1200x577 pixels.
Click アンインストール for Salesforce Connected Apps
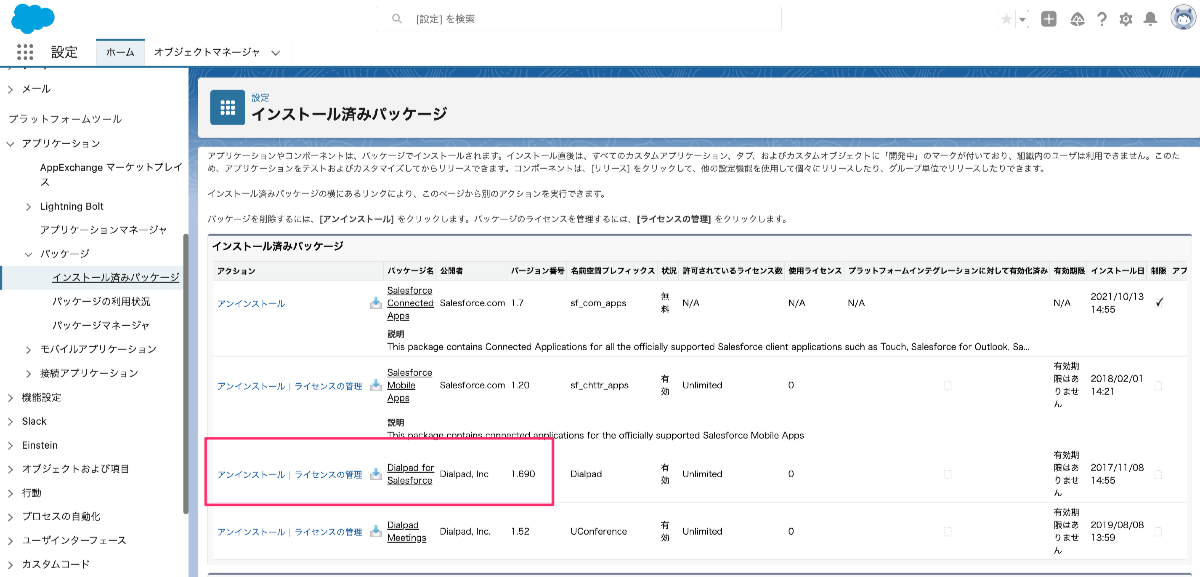[x=251, y=303]
